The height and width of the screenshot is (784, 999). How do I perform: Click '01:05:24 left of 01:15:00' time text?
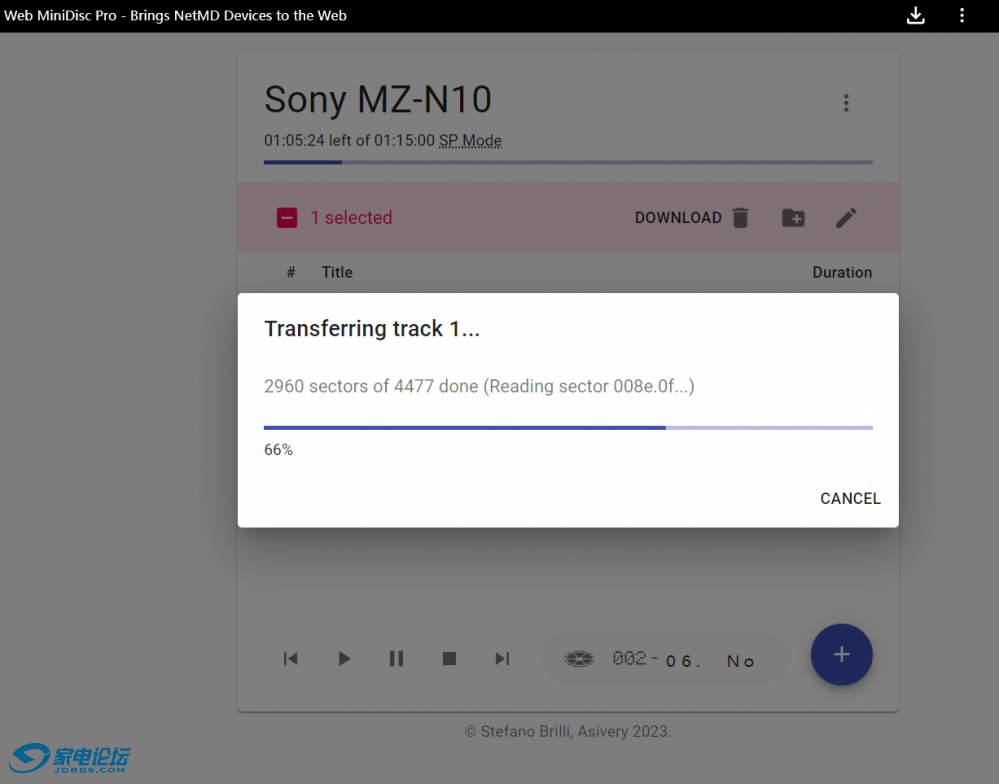pos(349,140)
